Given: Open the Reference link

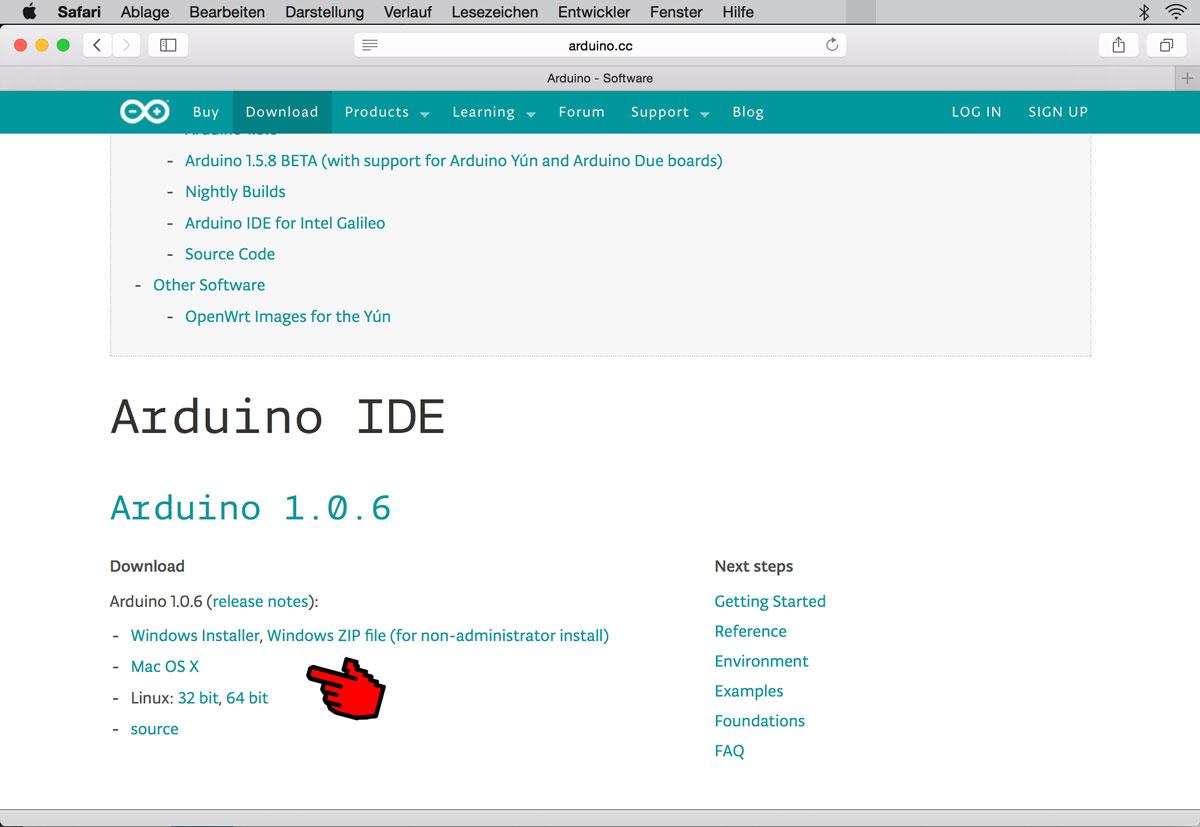Looking at the screenshot, I should [x=751, y=631].
